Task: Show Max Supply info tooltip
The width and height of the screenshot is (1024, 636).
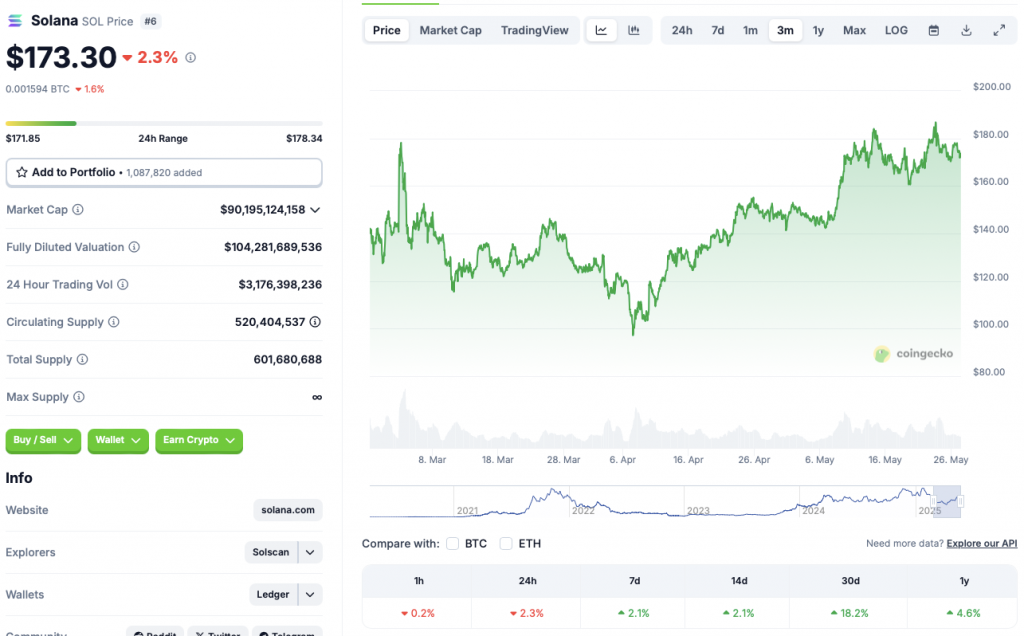Action: (x=79, y=397)
